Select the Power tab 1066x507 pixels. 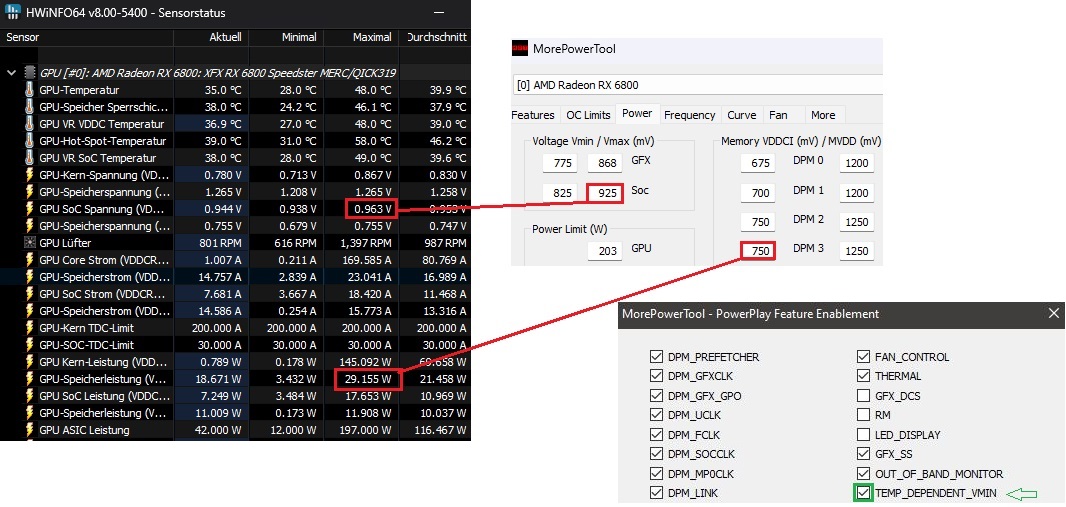coord(637,113)
